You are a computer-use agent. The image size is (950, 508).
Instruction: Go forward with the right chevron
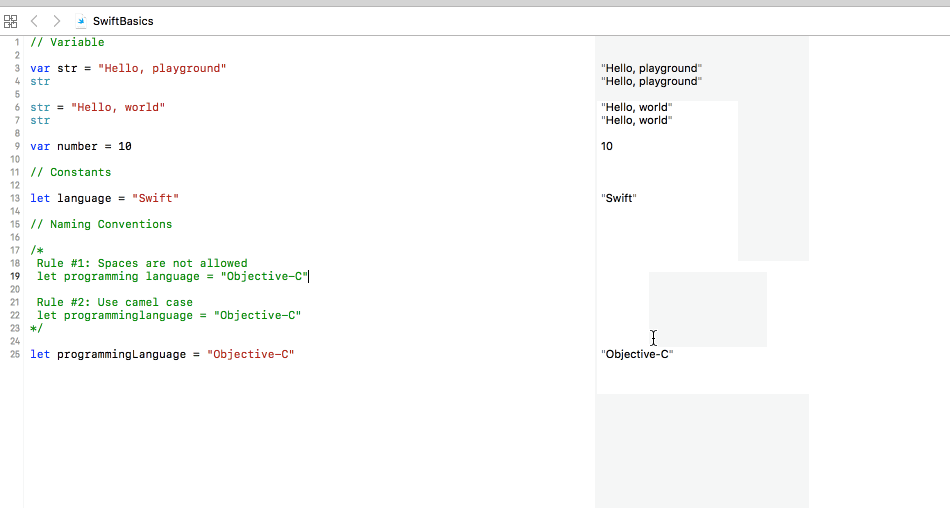click(57, 21)
